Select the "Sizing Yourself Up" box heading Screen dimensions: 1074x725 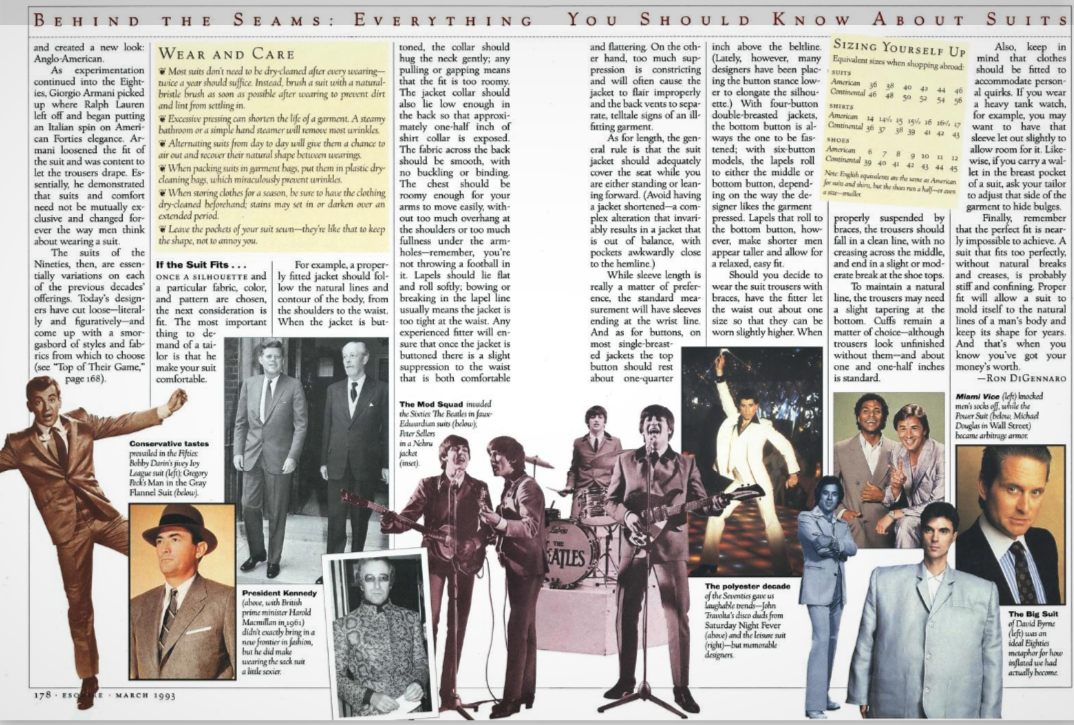point(899,48)
